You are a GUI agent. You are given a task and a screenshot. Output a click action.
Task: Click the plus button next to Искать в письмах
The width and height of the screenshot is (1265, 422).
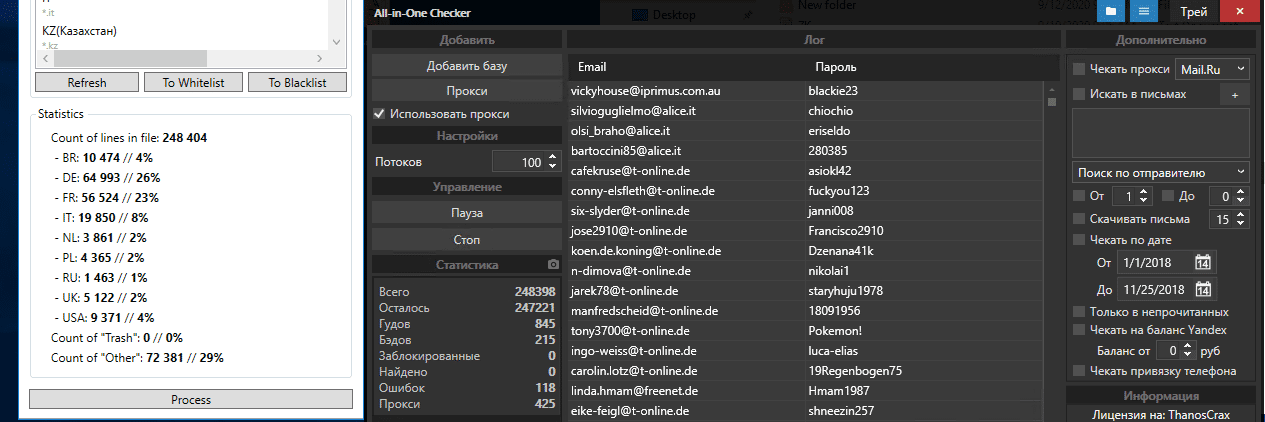tap(1234, 94)
